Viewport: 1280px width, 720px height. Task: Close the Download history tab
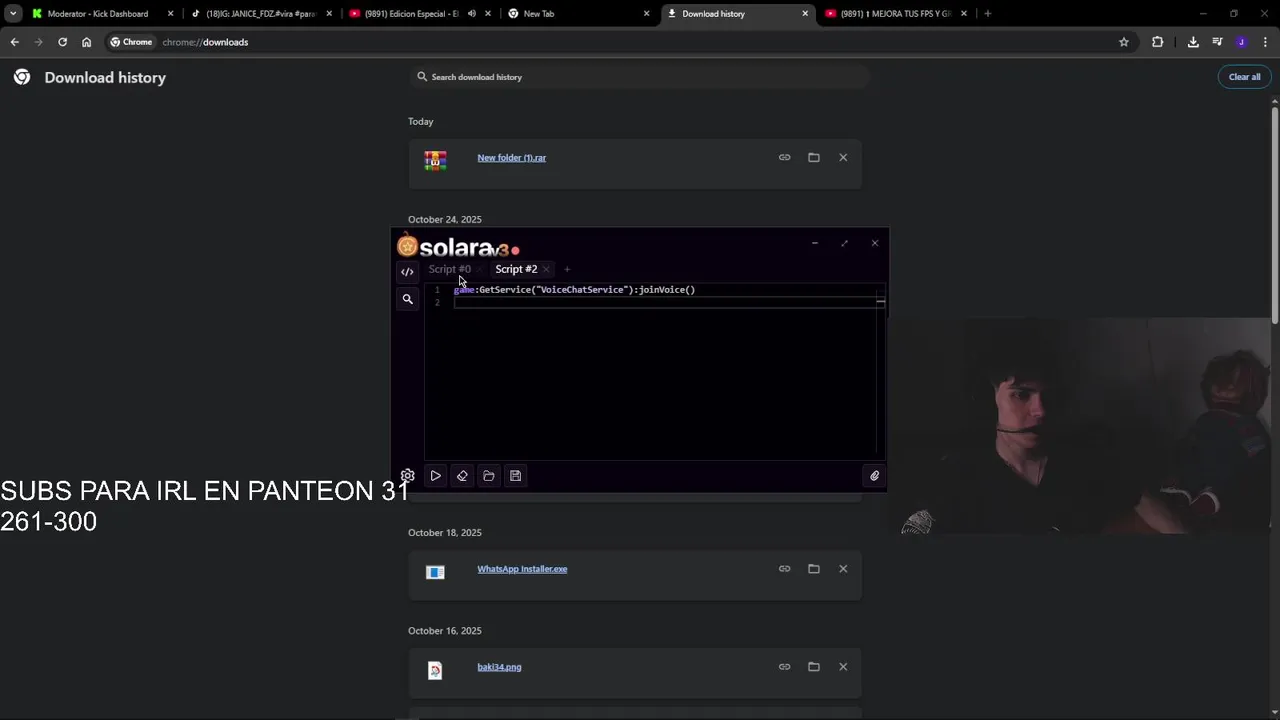(805, 14)
